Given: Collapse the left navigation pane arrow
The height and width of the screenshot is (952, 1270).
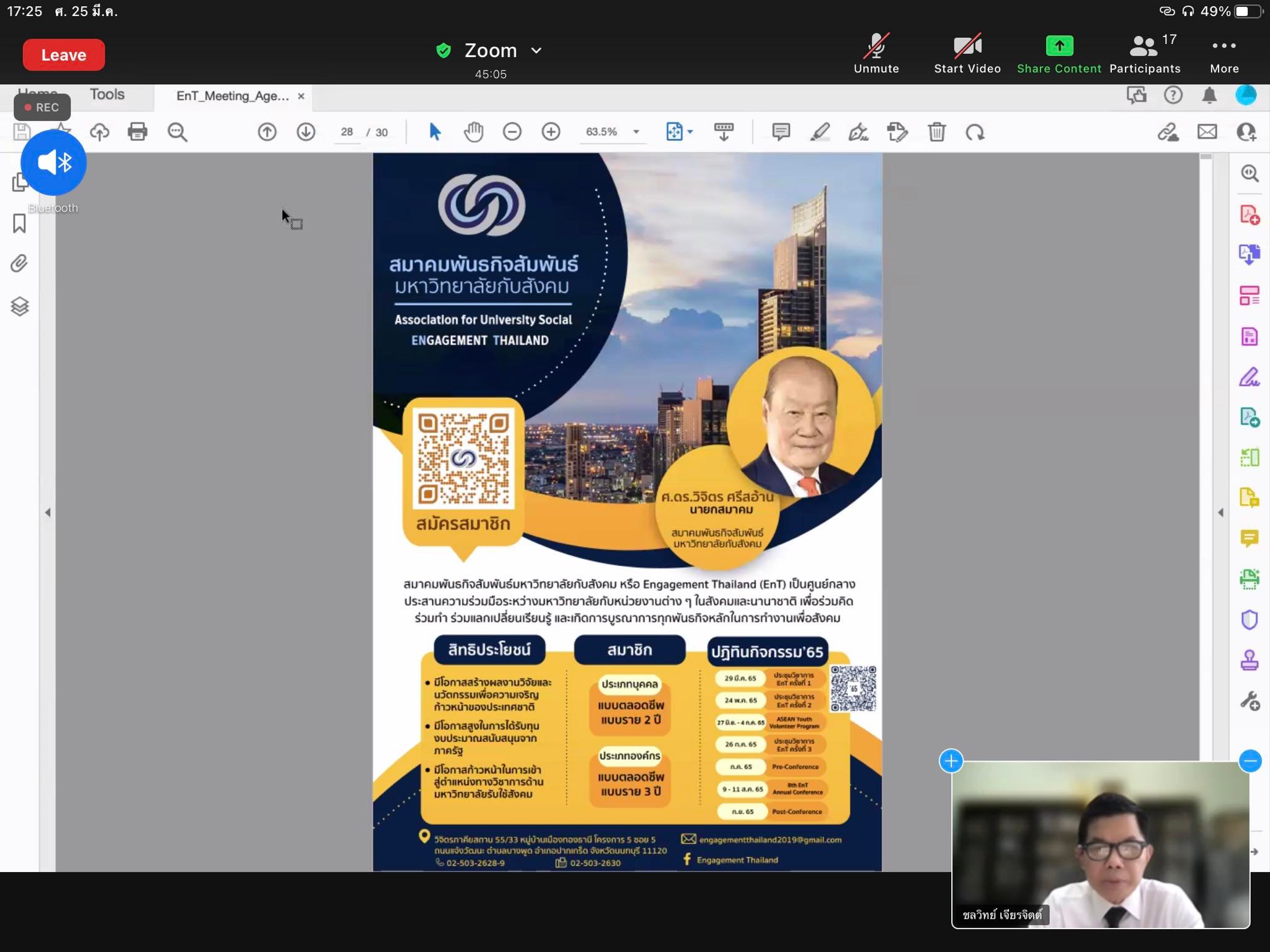Looking at the screenshot, I should [48, 513].
